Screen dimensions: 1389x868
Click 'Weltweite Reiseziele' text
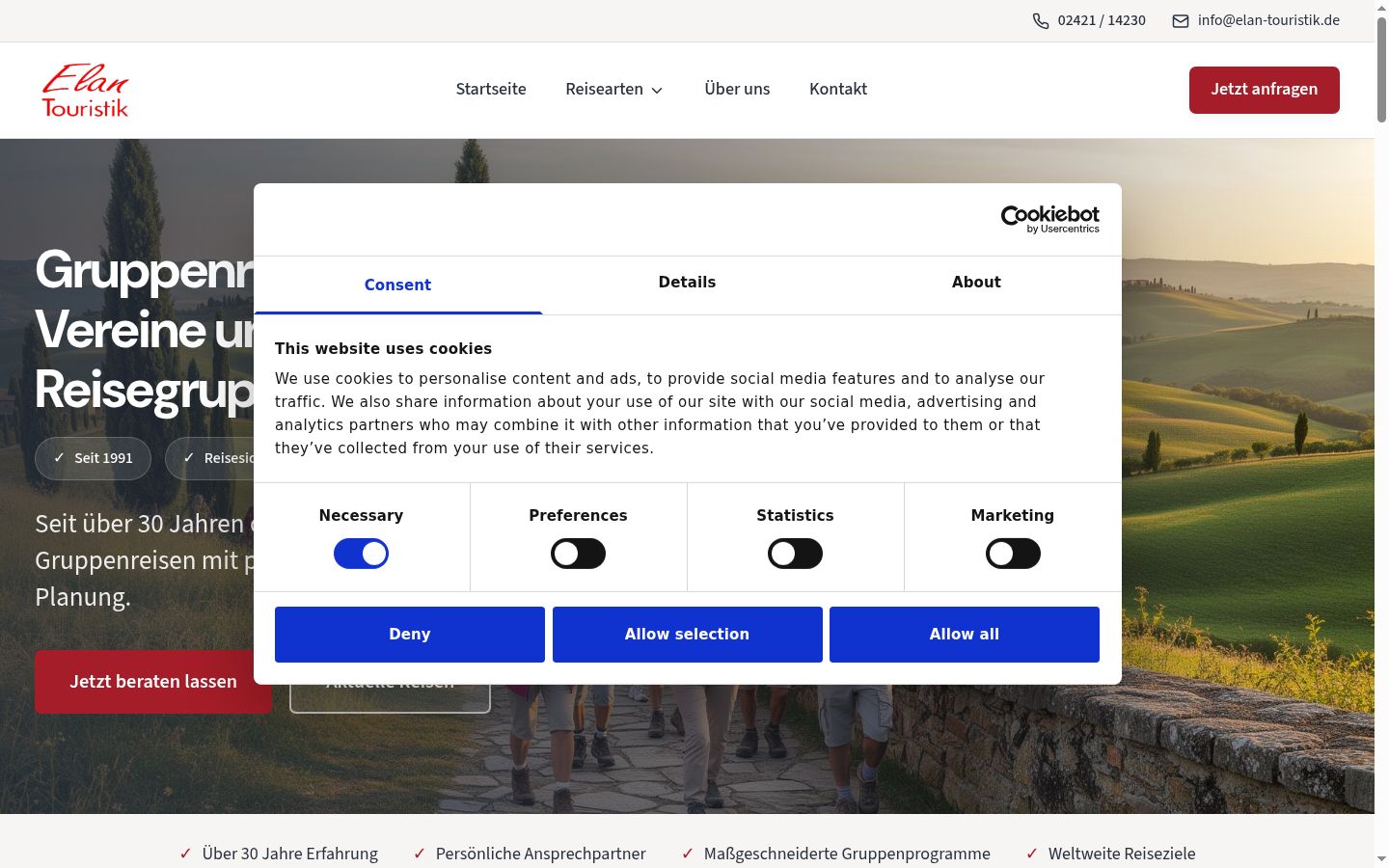tap(1122, 854)
